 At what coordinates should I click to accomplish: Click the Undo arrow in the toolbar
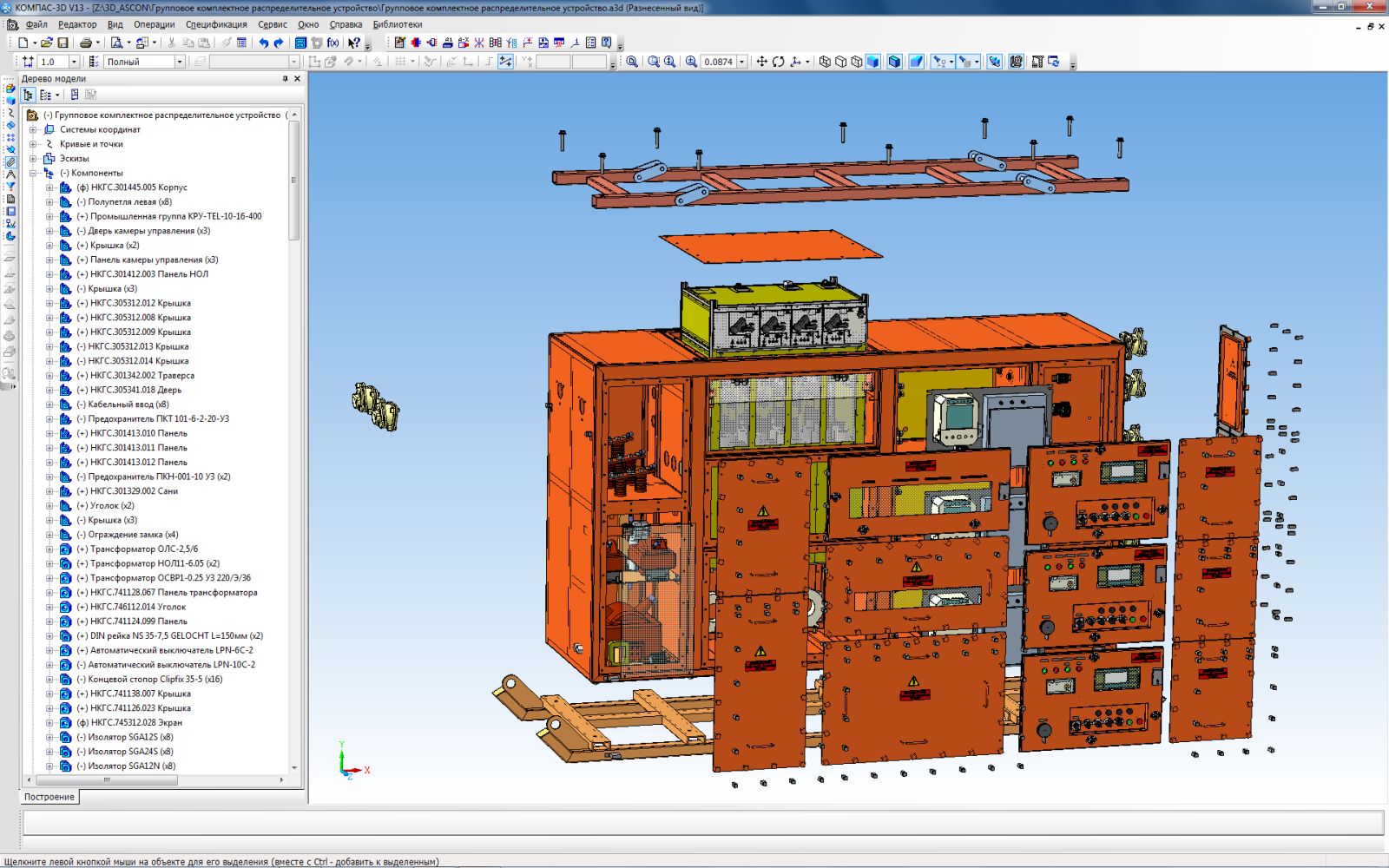pos(263,43)
